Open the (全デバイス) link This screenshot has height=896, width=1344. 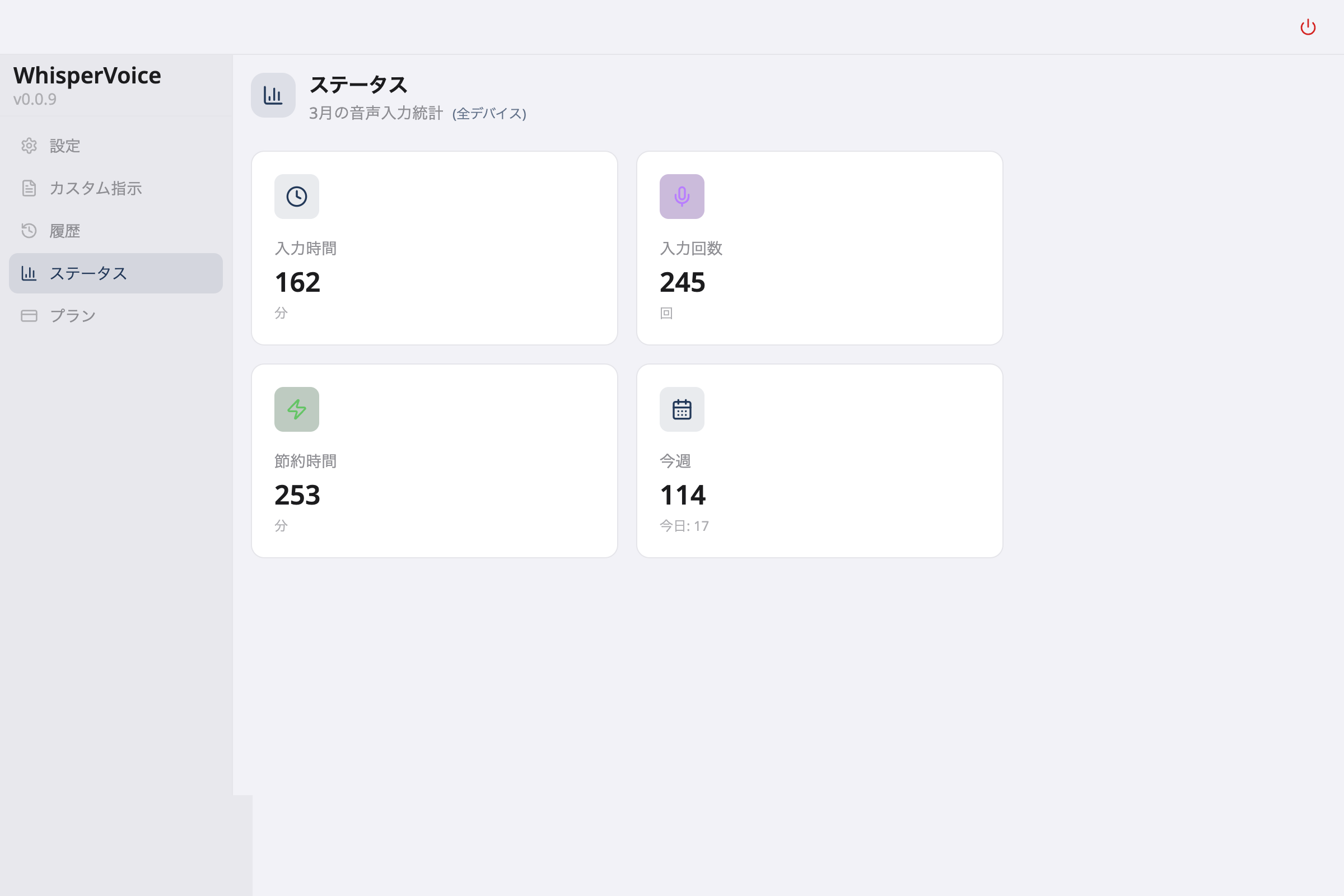489,114
